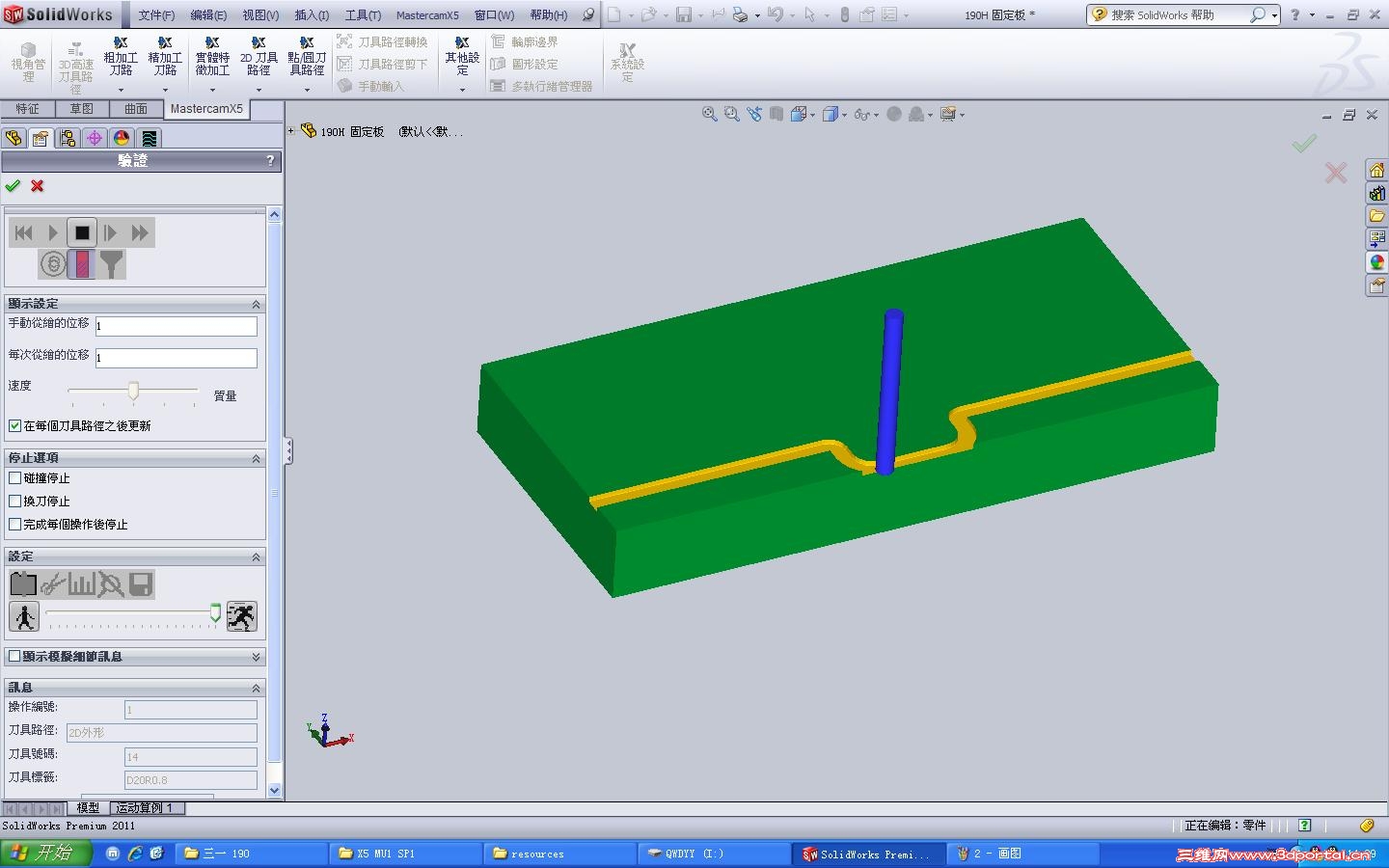Screen dimensions: 1389x868
Task: Open SolidWorks Resources in the task pane
Action: point(1376,170)
